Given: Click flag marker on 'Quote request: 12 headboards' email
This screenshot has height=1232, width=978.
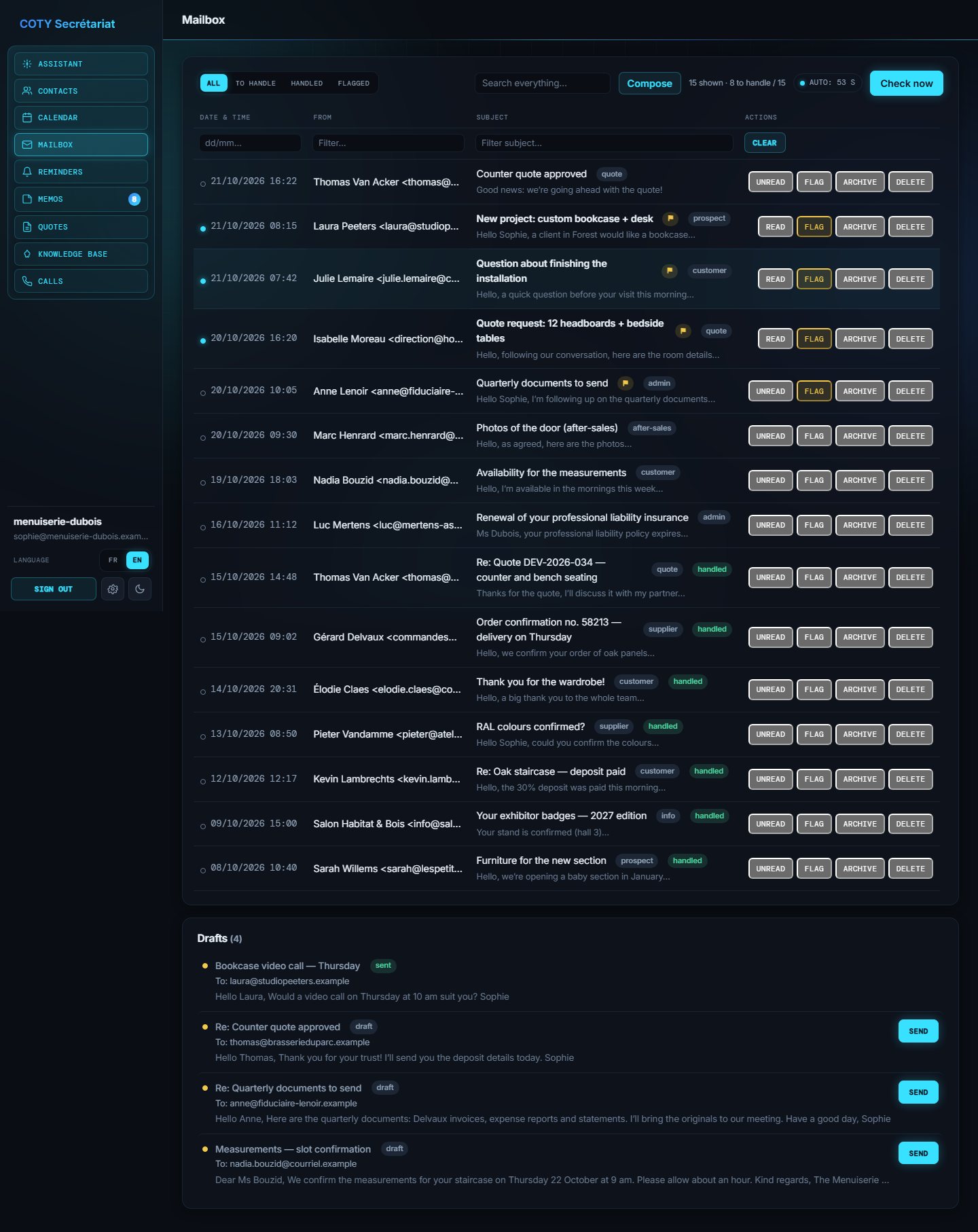Looking at the screenshot, I should coord(683,331).
